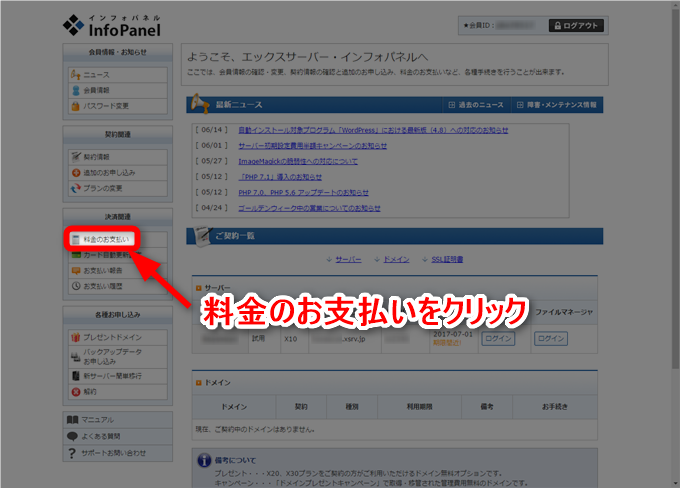680x488 pixels.
Task: Click the 会員情報 person icon
Action: pos(76,90)
